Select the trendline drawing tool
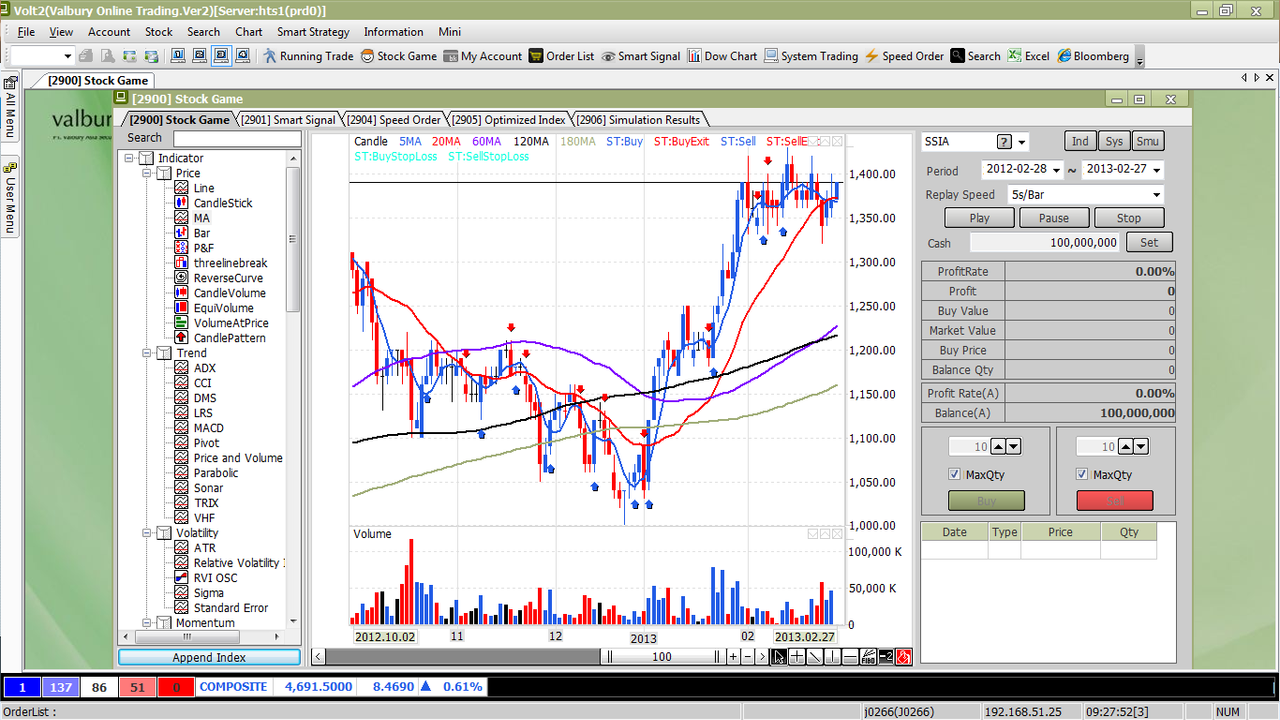1280x720 pixels. 815,657
